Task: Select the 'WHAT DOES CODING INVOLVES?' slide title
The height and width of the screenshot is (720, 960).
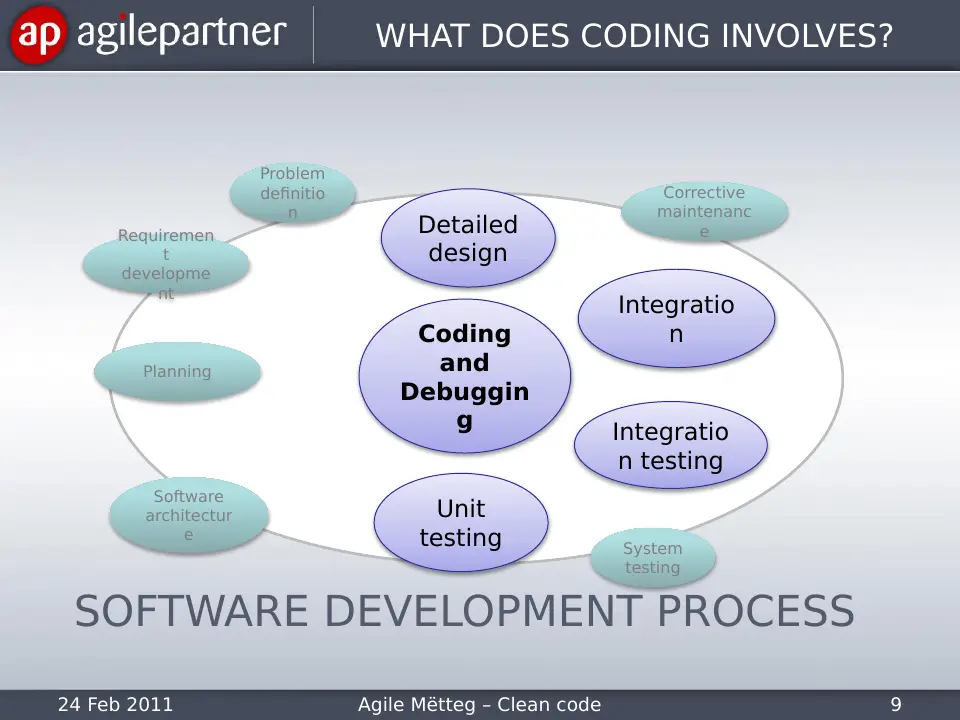Action: [x=634, y=36]
